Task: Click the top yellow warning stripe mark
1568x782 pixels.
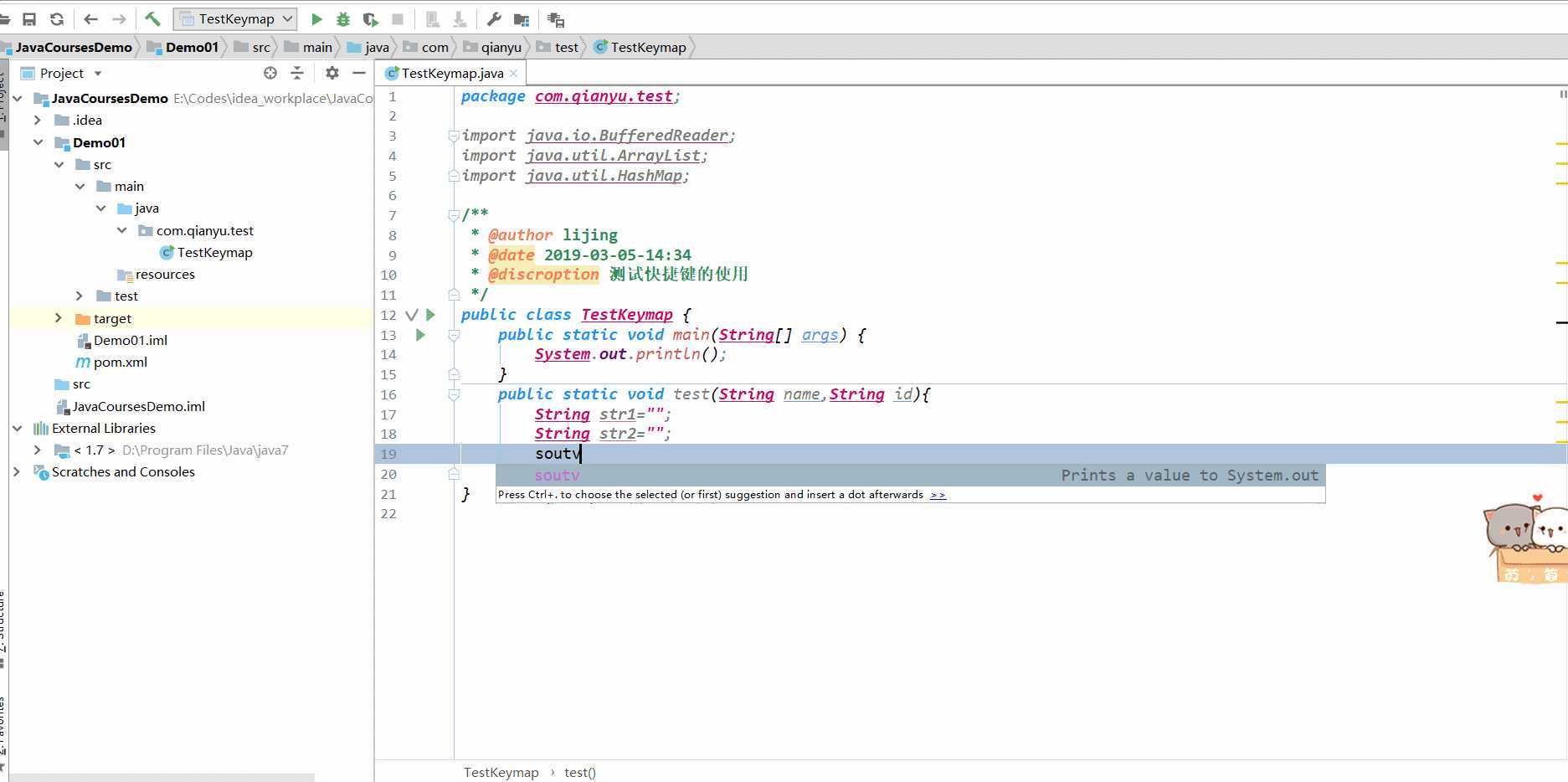Action: click(1561, 145)
